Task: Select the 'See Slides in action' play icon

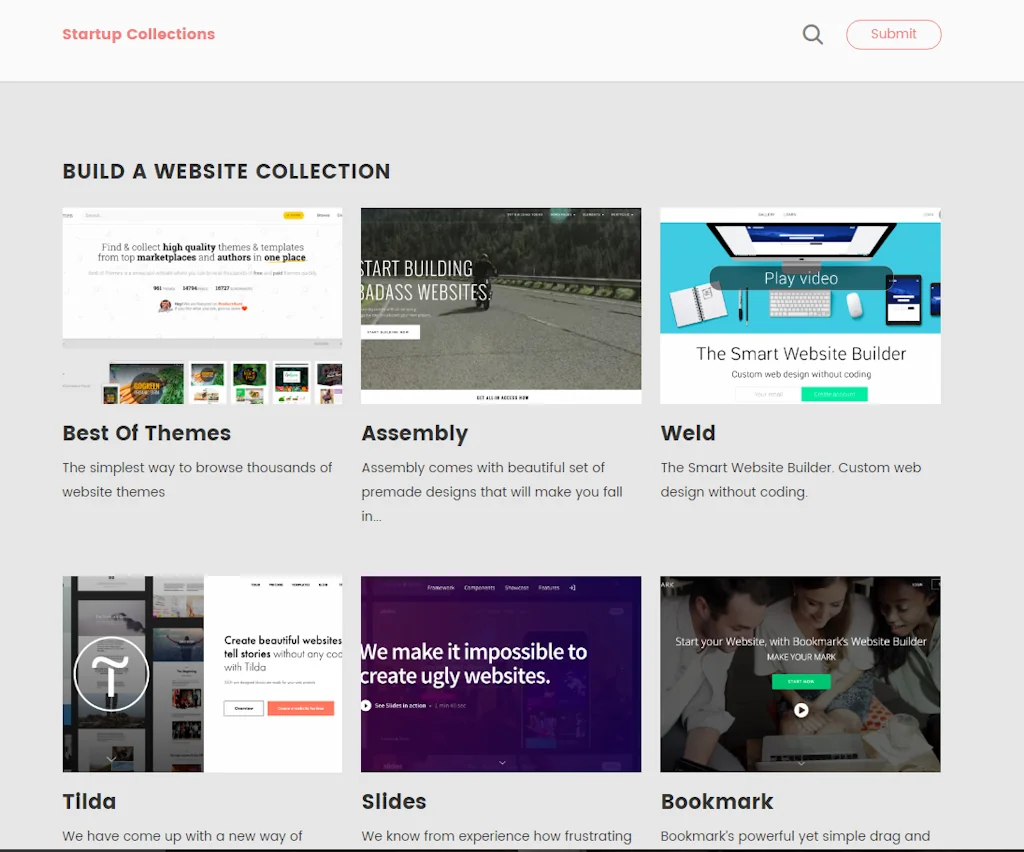Action: pos(366,705)
